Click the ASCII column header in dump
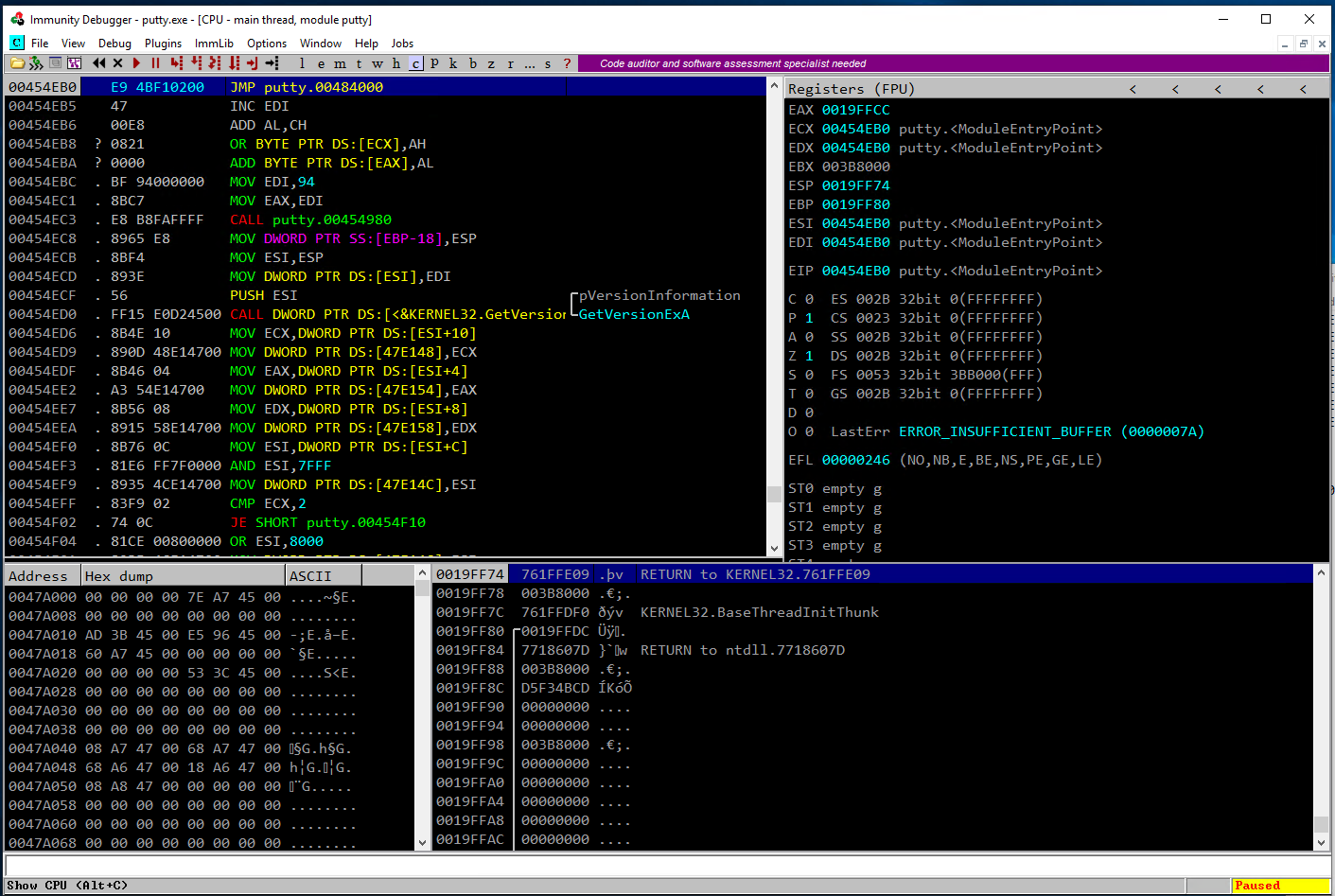Image resolution: width=1335 pixels, height=896 pixels. pyautogui.click(x=323, y=575)
